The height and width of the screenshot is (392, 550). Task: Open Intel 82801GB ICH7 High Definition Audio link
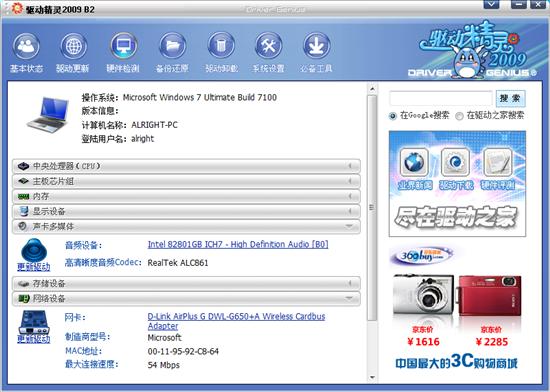pos(238,244)
